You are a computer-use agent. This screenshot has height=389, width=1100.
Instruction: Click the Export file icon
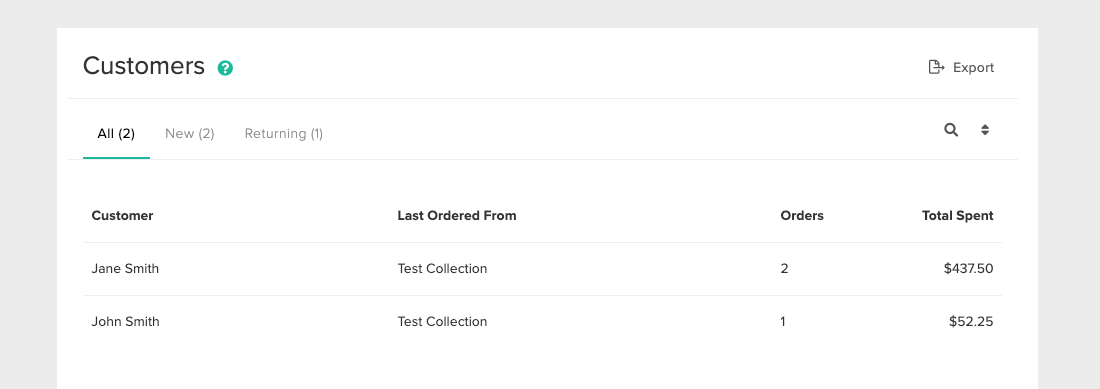coord(937,67)
